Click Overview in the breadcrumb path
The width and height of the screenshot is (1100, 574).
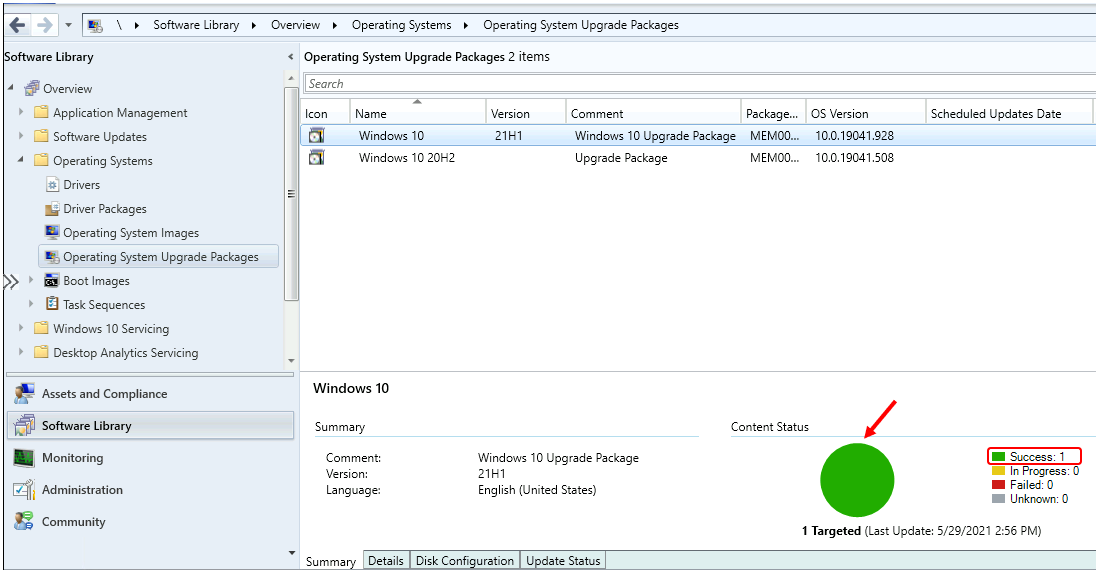295,25
